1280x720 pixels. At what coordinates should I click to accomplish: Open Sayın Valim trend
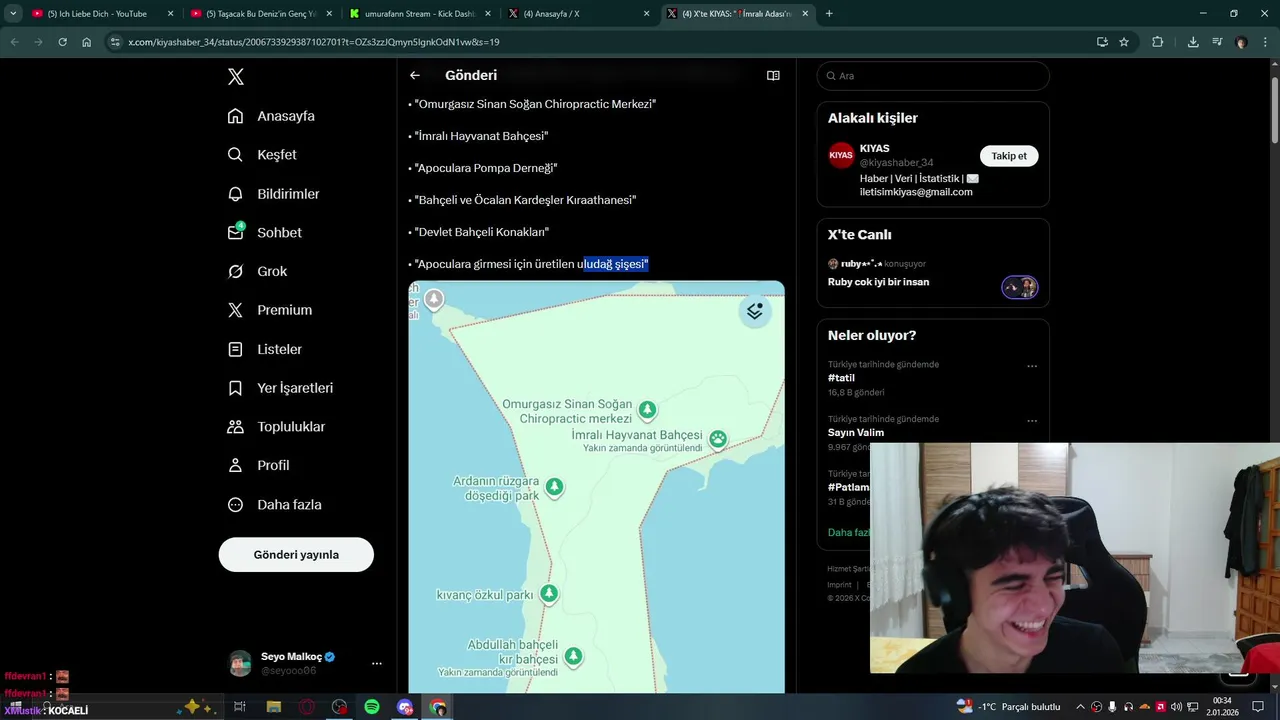pyautogui.click(x=856, y=433)
